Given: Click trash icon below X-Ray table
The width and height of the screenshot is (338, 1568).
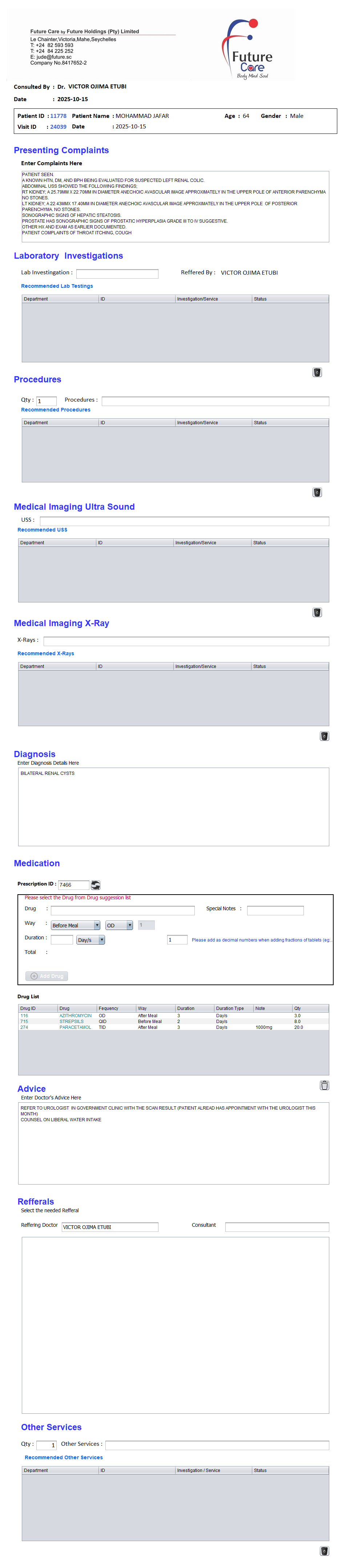Looking at the screenshot, I should coord(324,736).
